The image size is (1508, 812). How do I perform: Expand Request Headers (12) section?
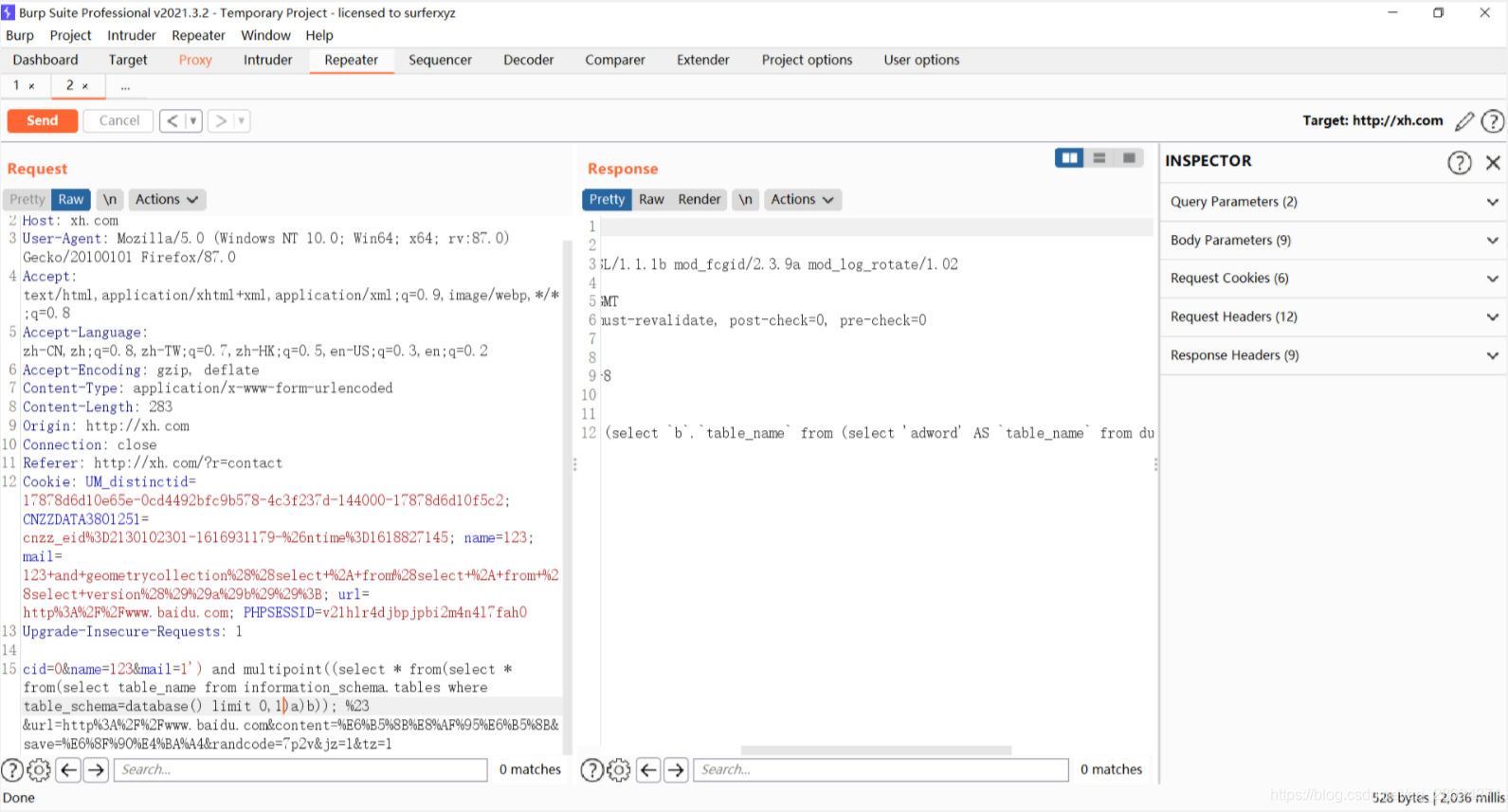point(1333,317)
